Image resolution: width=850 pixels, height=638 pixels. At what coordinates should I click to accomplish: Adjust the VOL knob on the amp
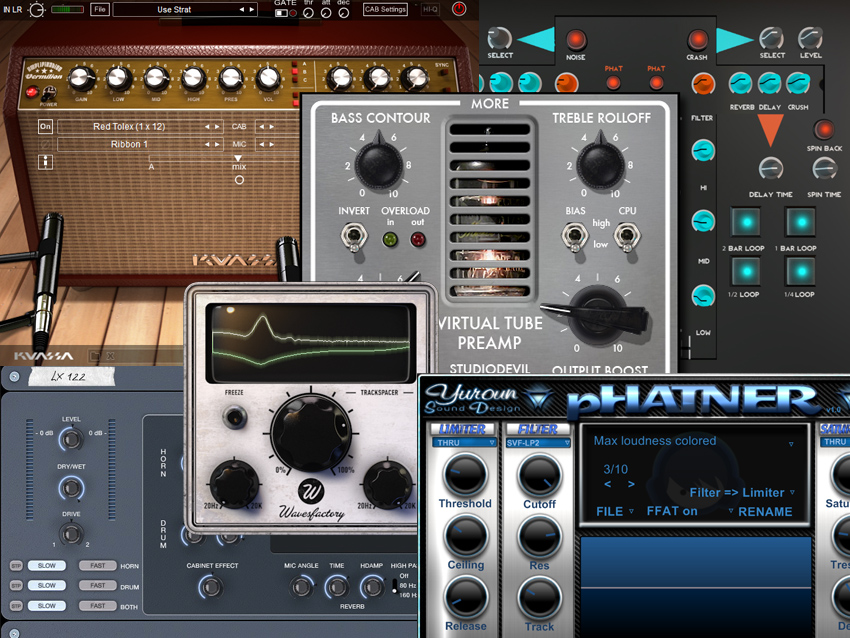pos(268,79)
